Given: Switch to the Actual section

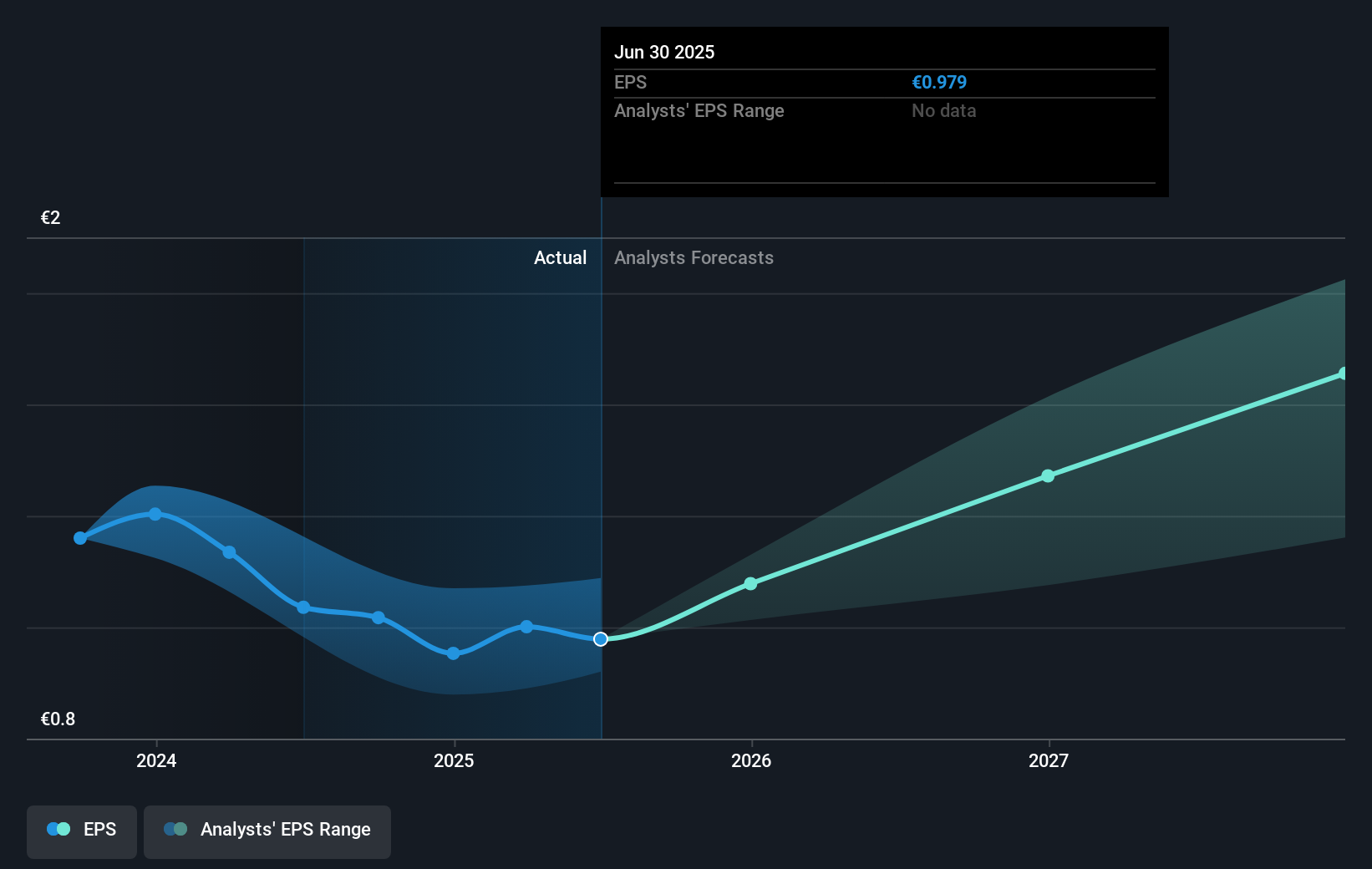Looking at the screenshot, I should point(560,257).
